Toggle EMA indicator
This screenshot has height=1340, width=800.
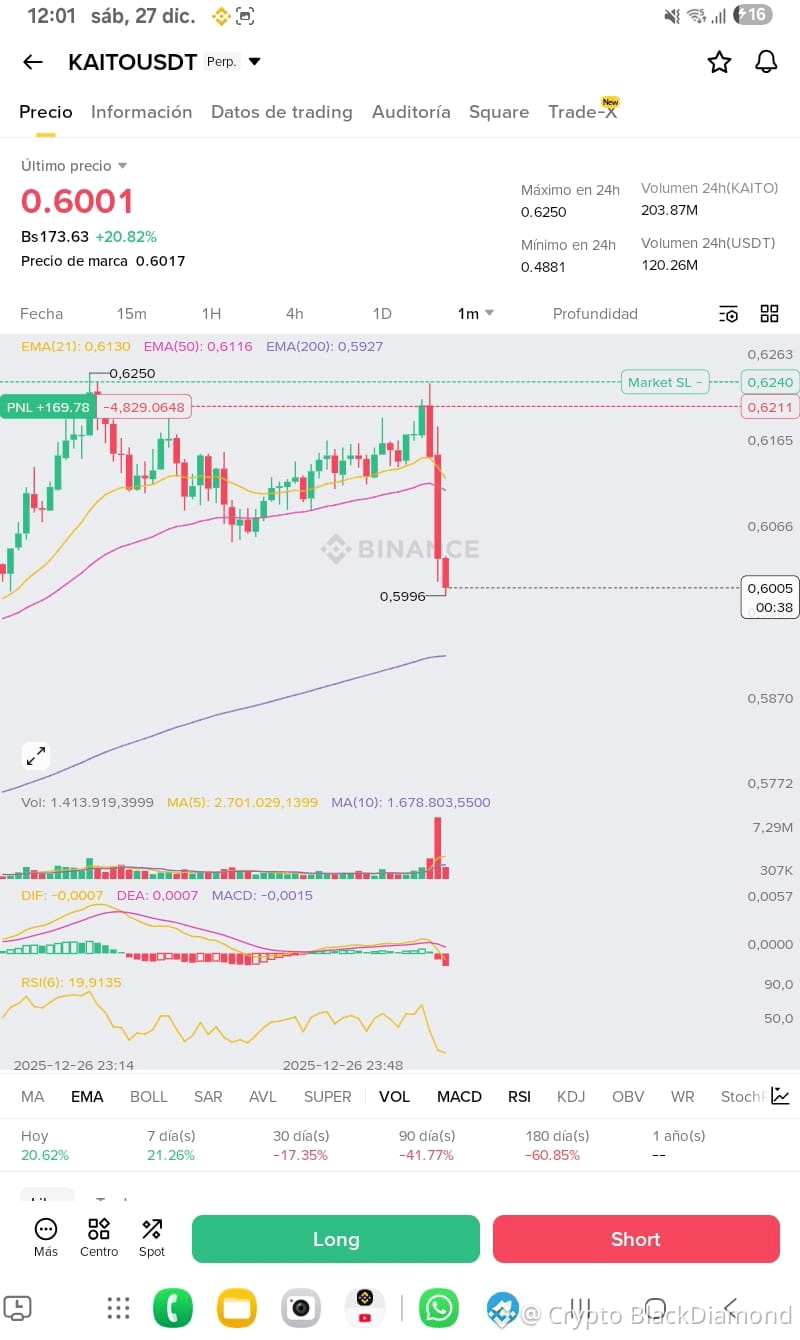[x=87, y=1097]
